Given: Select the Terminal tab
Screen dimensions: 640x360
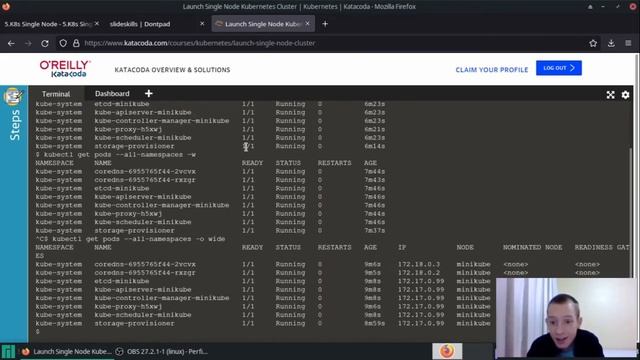Looking at the screenshot, I should 56,94.
